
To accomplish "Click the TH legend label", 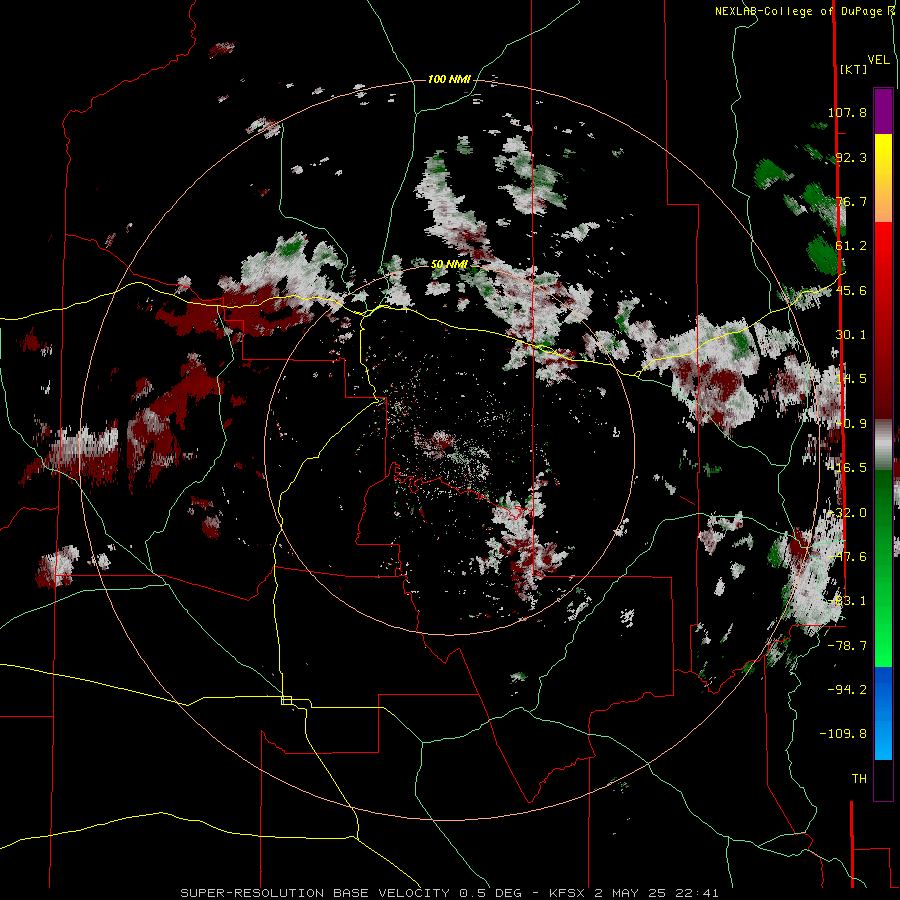I will click(x=859, y=779).
